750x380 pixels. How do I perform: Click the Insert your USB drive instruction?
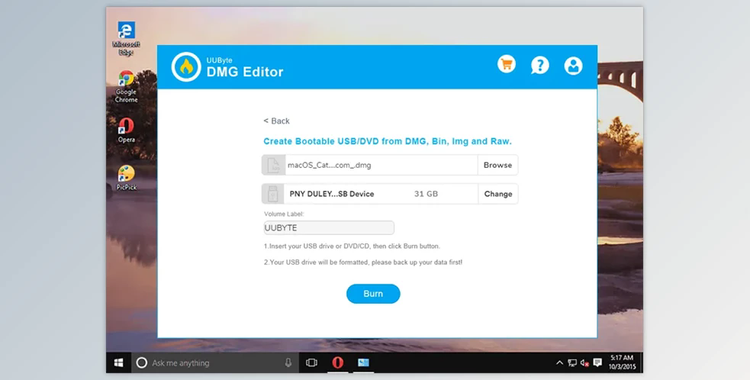[x=352, y=246]
